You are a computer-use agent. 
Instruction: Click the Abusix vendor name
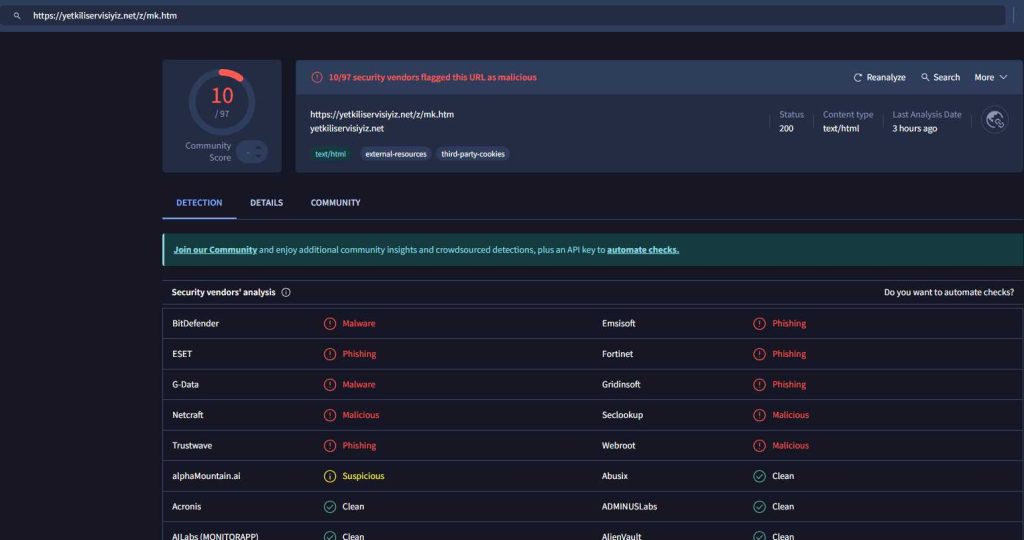(615, 476)
